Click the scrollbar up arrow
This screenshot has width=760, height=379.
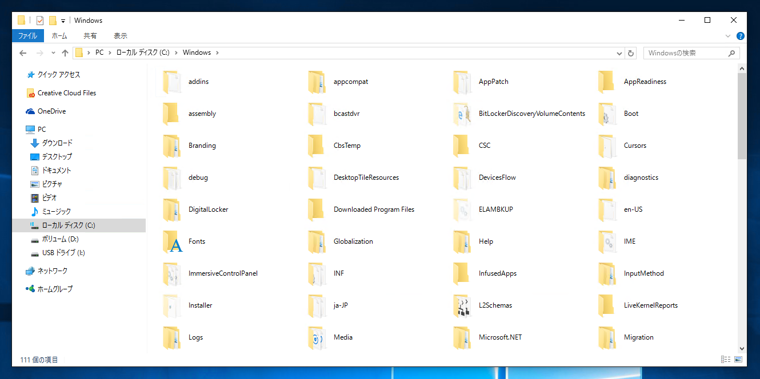coord(742,69)
